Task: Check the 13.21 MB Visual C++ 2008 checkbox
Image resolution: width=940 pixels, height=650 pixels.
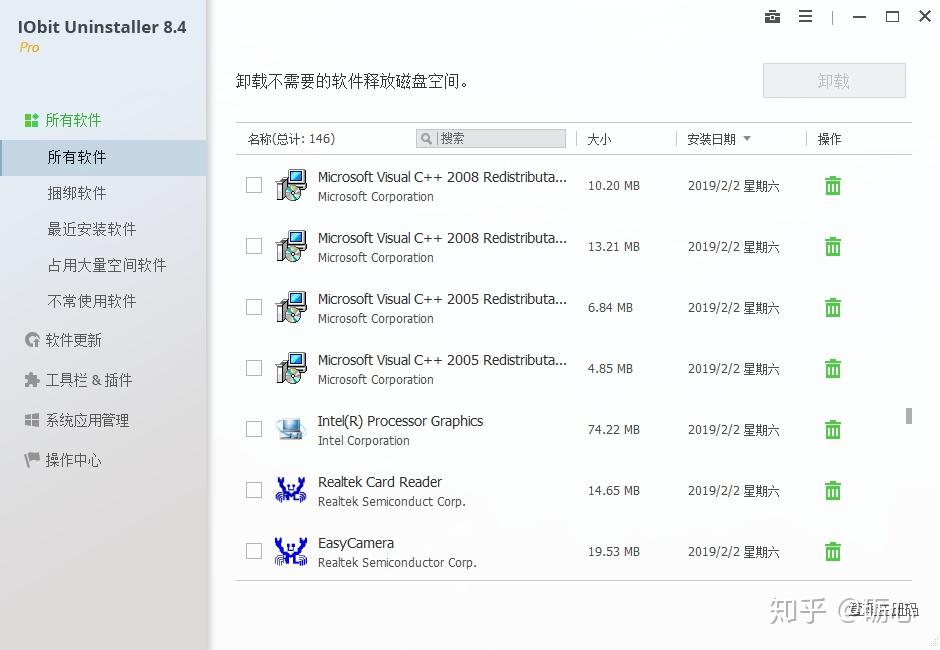Action: click(254, 246)
